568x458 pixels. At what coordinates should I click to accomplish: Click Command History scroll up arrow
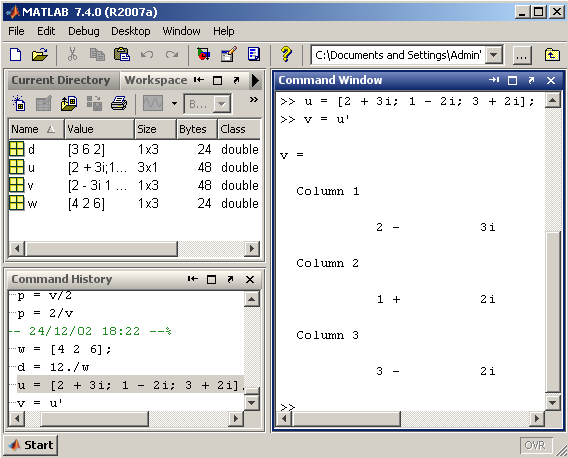(251, 299)
